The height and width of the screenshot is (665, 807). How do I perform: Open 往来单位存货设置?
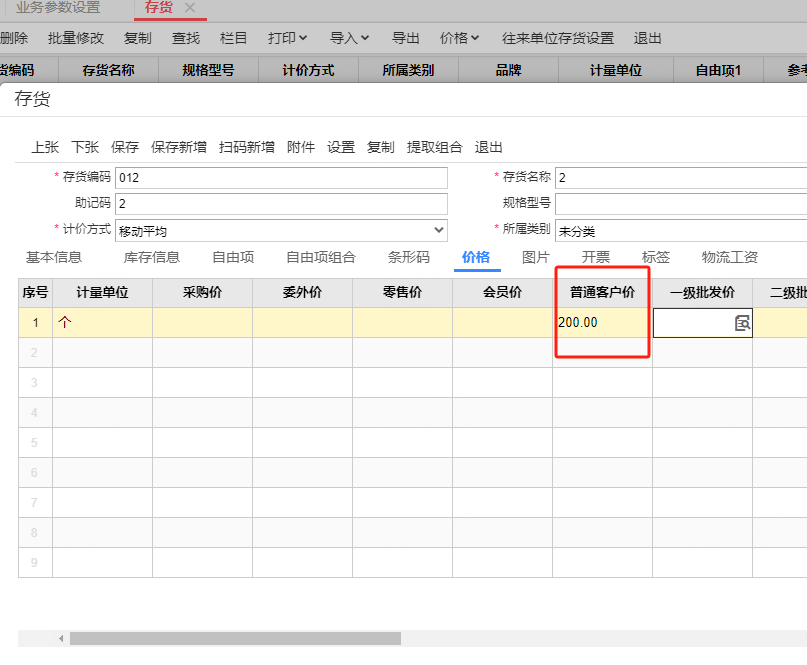(x=558, y=38)
